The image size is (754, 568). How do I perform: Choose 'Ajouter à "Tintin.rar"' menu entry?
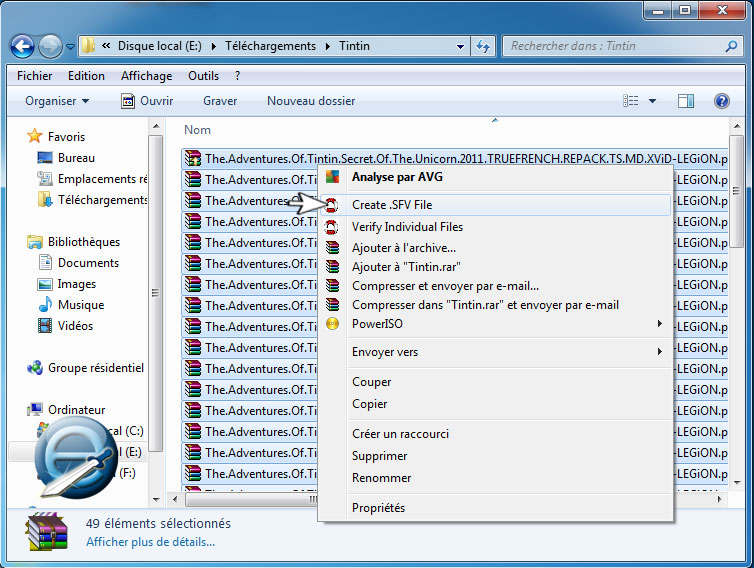click(x=495, y=267)
